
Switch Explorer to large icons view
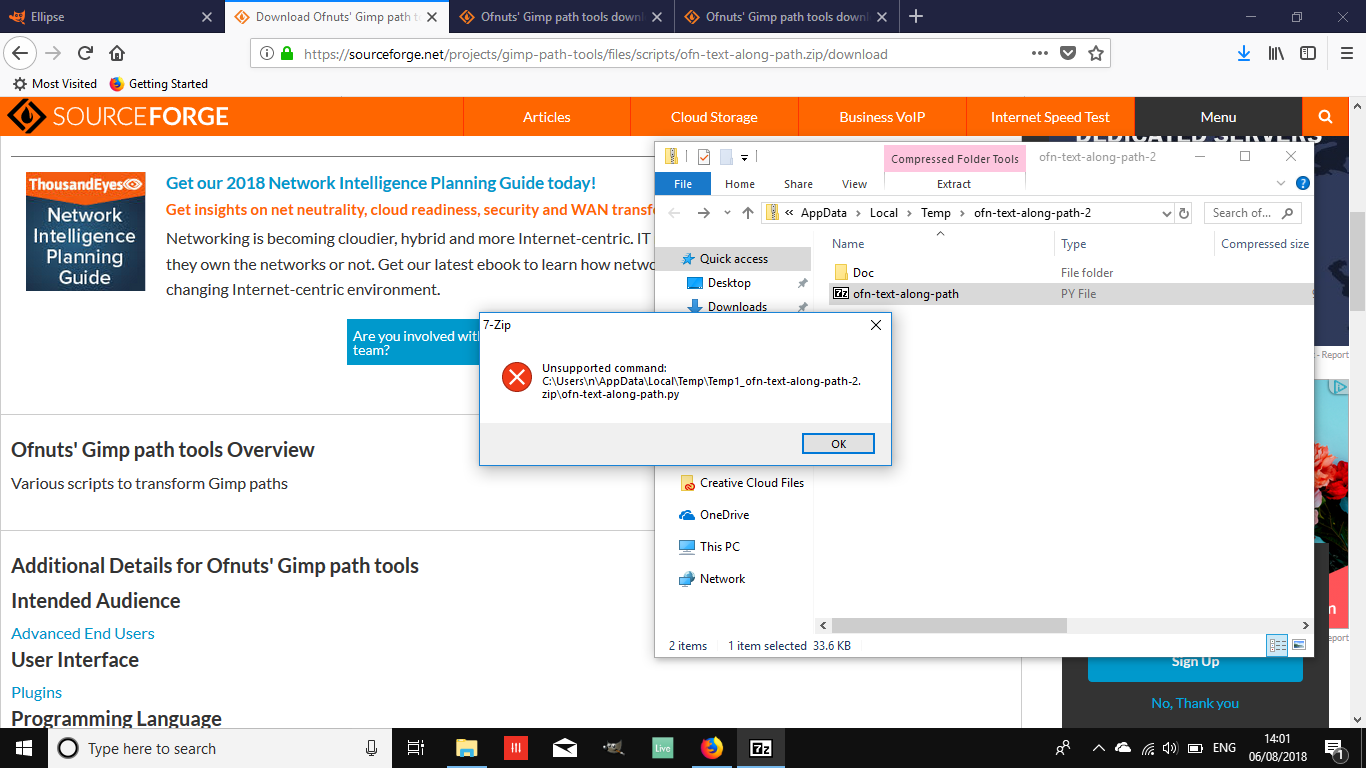pyautogui.click(x=1299, y=646)
